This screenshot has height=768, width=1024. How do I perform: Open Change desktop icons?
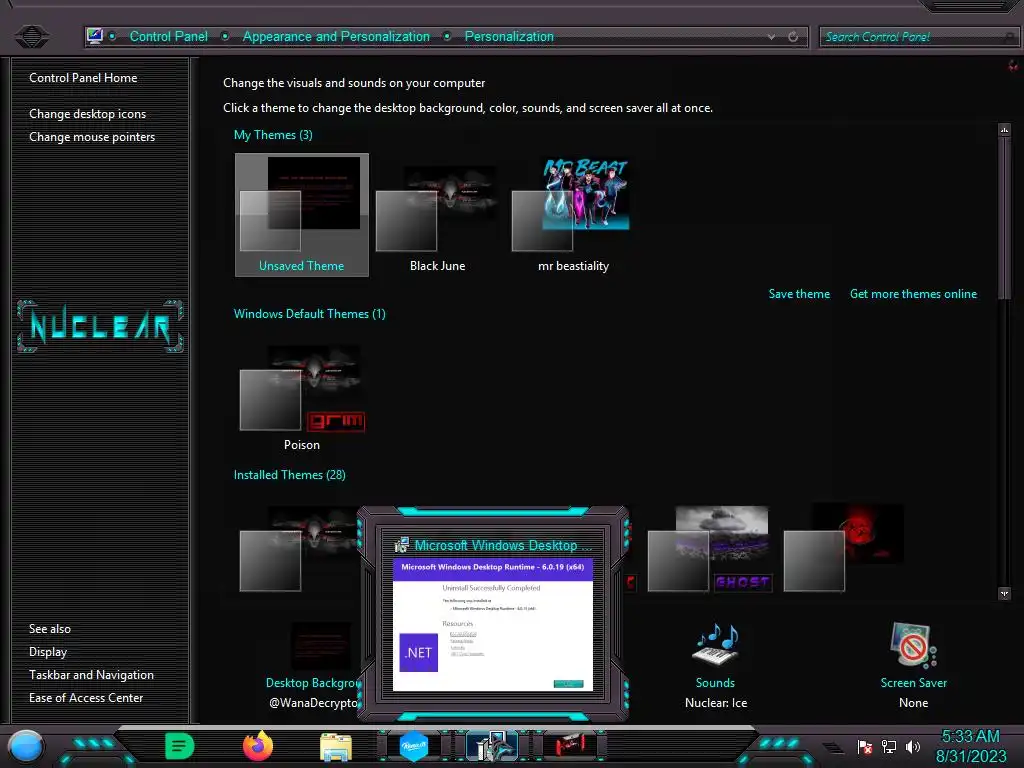tap(88, 114)
